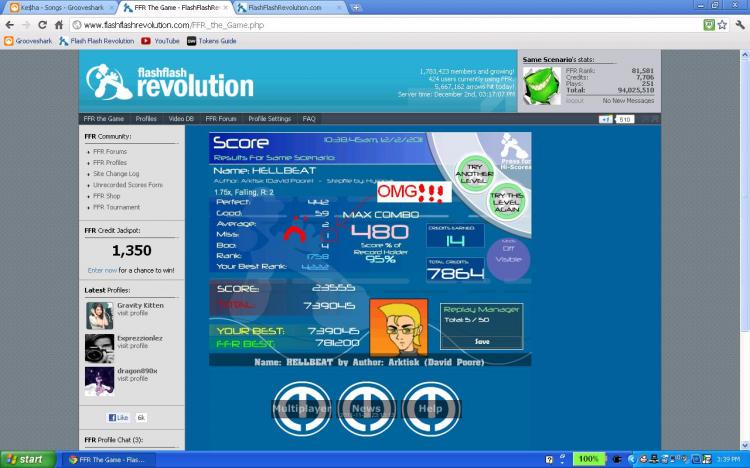Open the Profile Settings menu item

point(269,118)
